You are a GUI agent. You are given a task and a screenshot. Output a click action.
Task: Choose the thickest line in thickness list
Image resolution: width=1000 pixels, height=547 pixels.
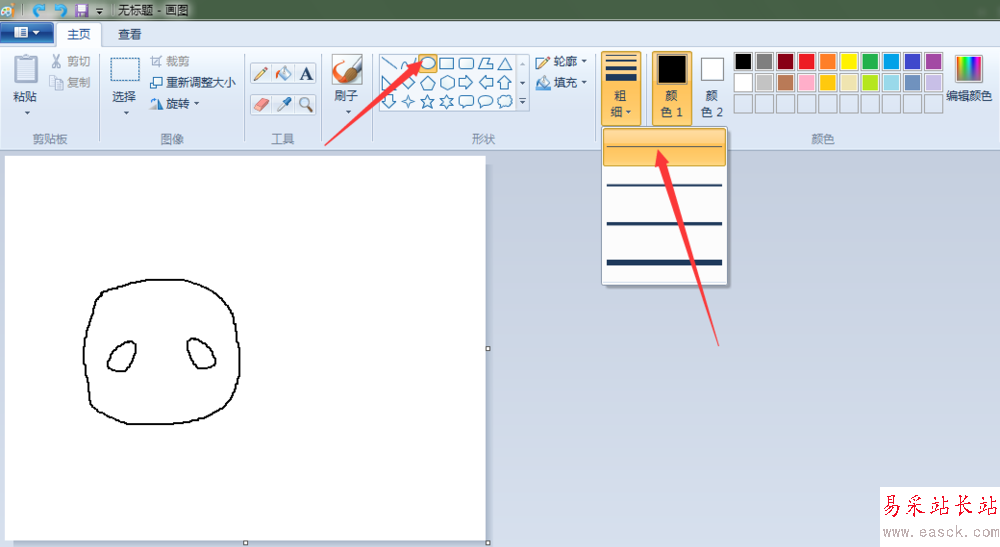(x=664, y=262)
